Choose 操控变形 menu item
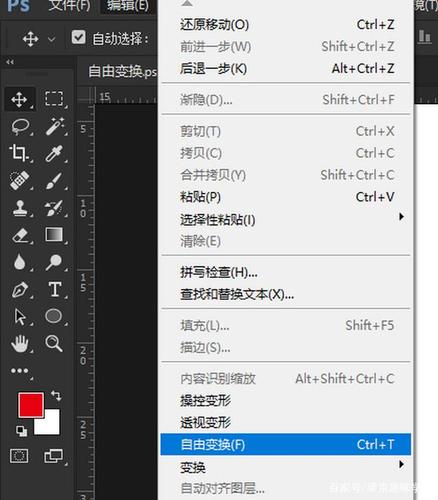Screen dimensions: 438x500 click(286, 401)
